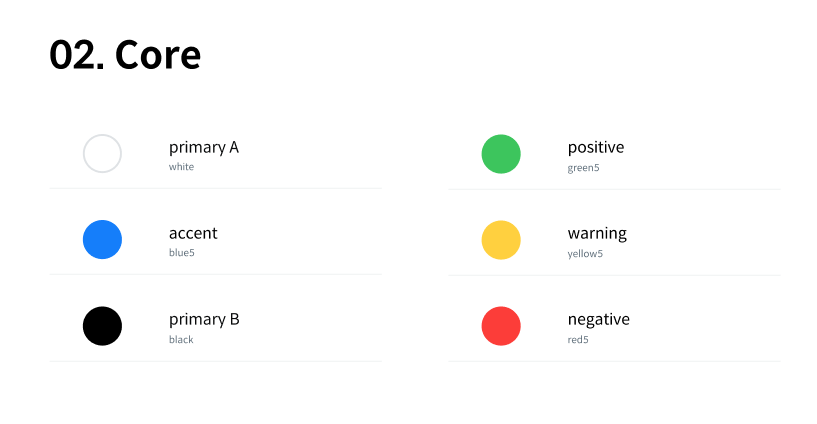Viewport: 817px width, 424px height.
Task: Select the "black" token name
Action: (x=181, y=340)
